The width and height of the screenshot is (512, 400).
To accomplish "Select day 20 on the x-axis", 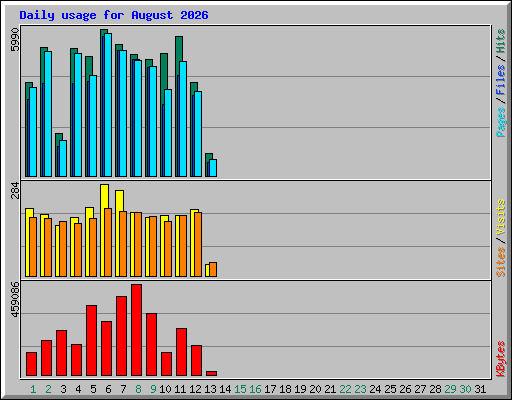I will [x=315, y=389].
